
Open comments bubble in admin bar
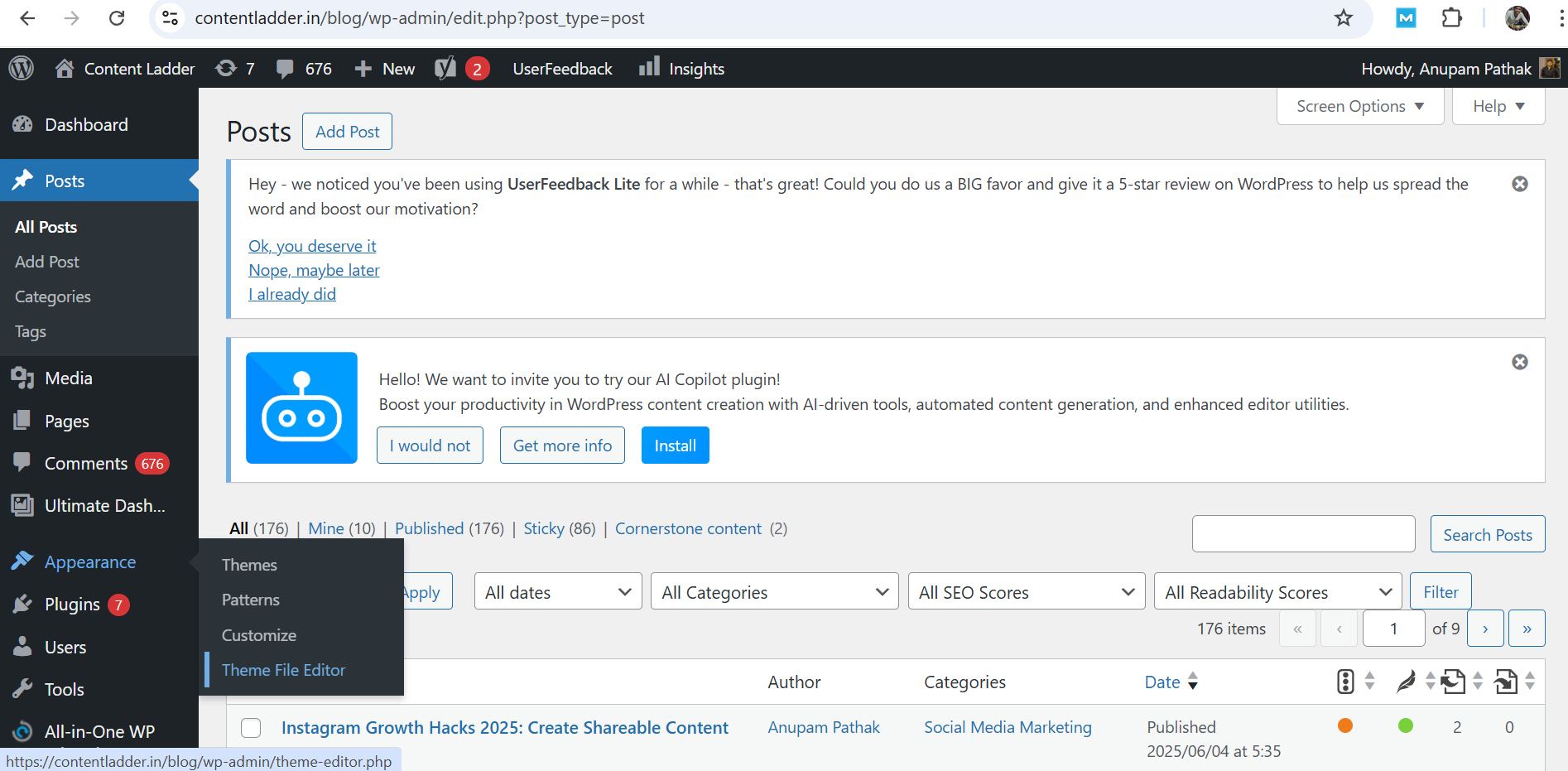click(304, 69)
